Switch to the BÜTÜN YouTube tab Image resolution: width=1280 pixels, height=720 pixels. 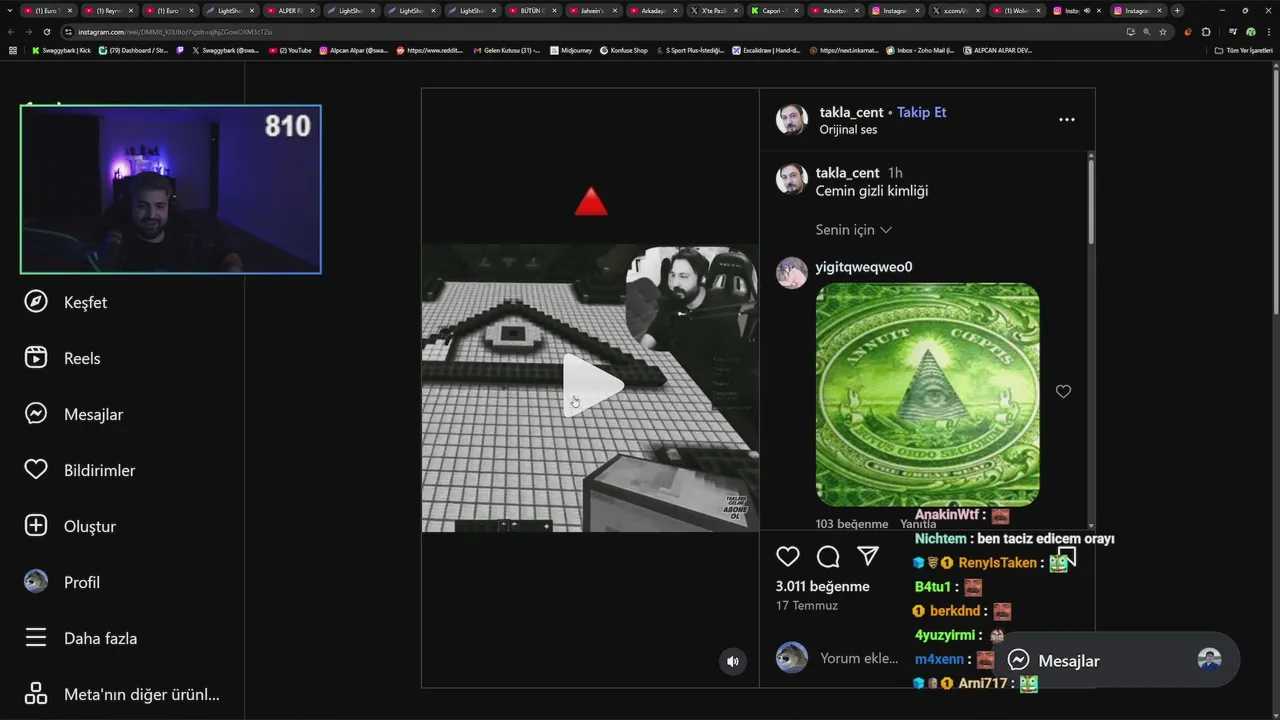[x=531, y=10]
